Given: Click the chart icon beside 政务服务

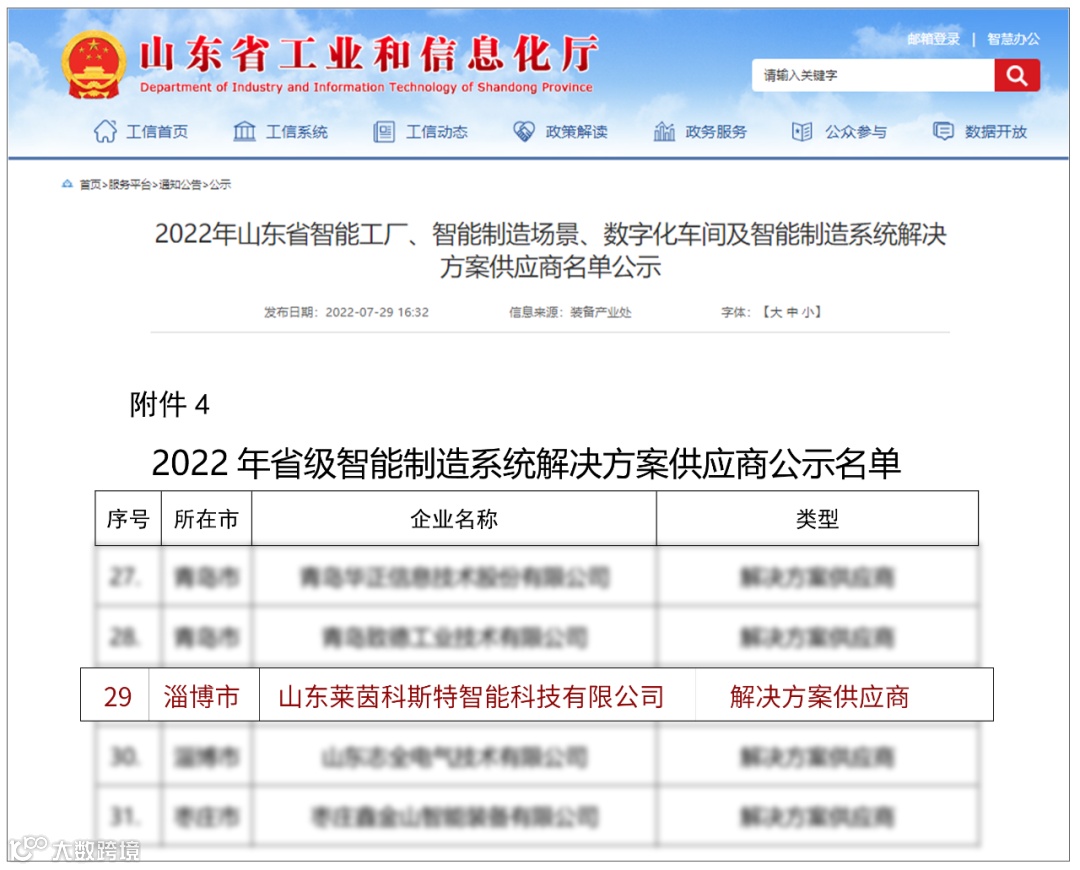Looking at the screenshot, I should [x=664, y=131].
